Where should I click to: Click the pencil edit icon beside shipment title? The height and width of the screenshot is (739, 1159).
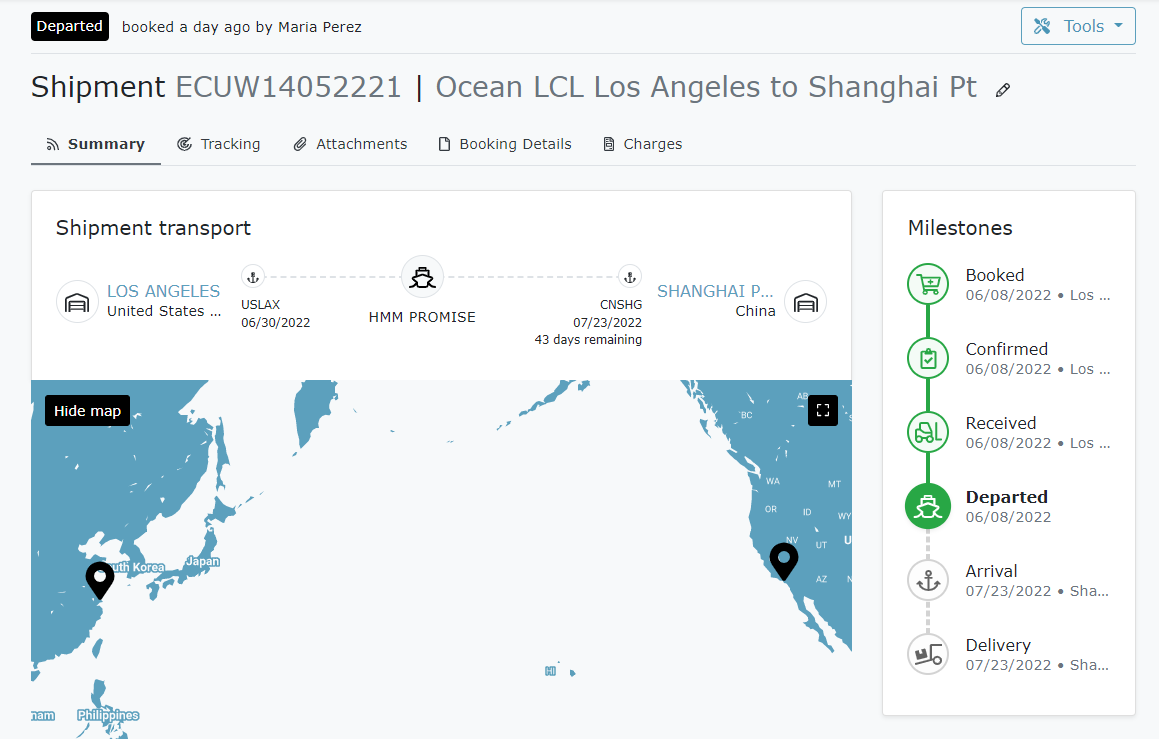[1003, 90]
